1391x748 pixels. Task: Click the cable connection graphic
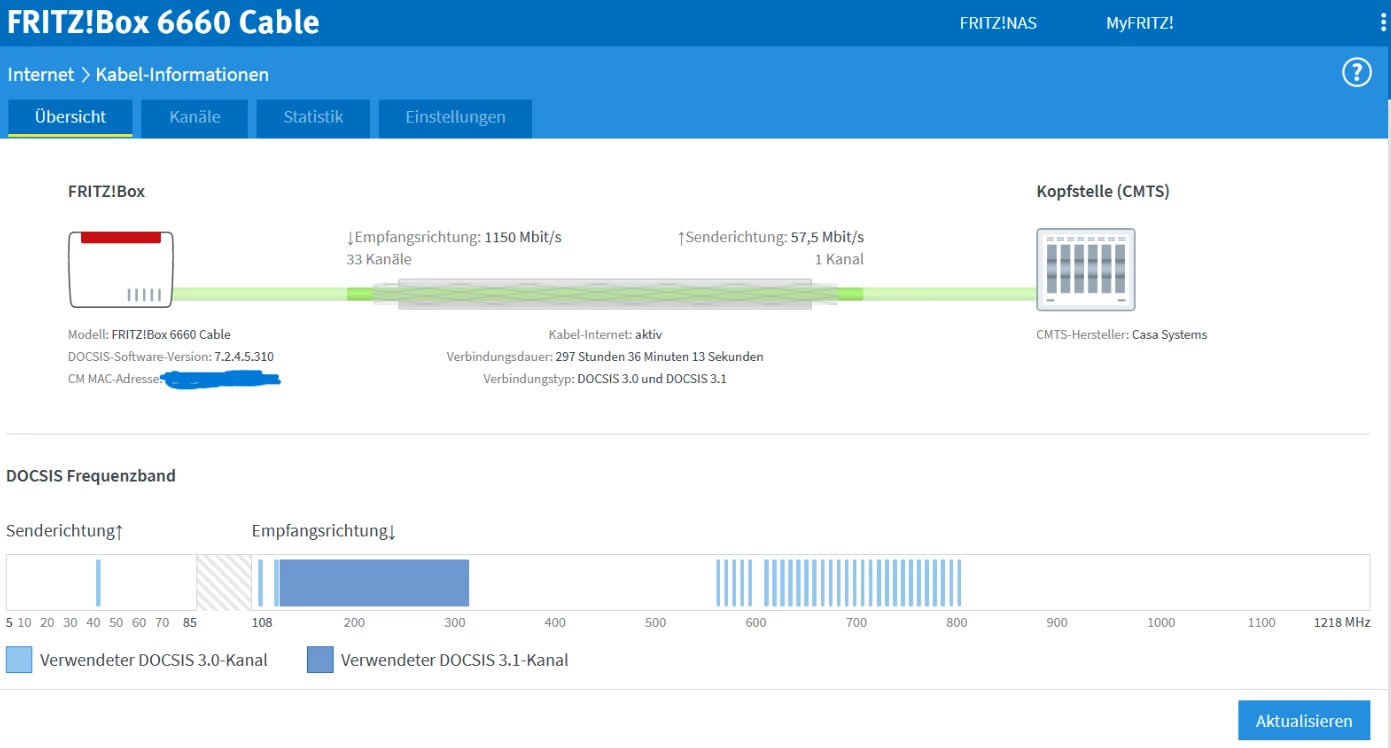604,293
